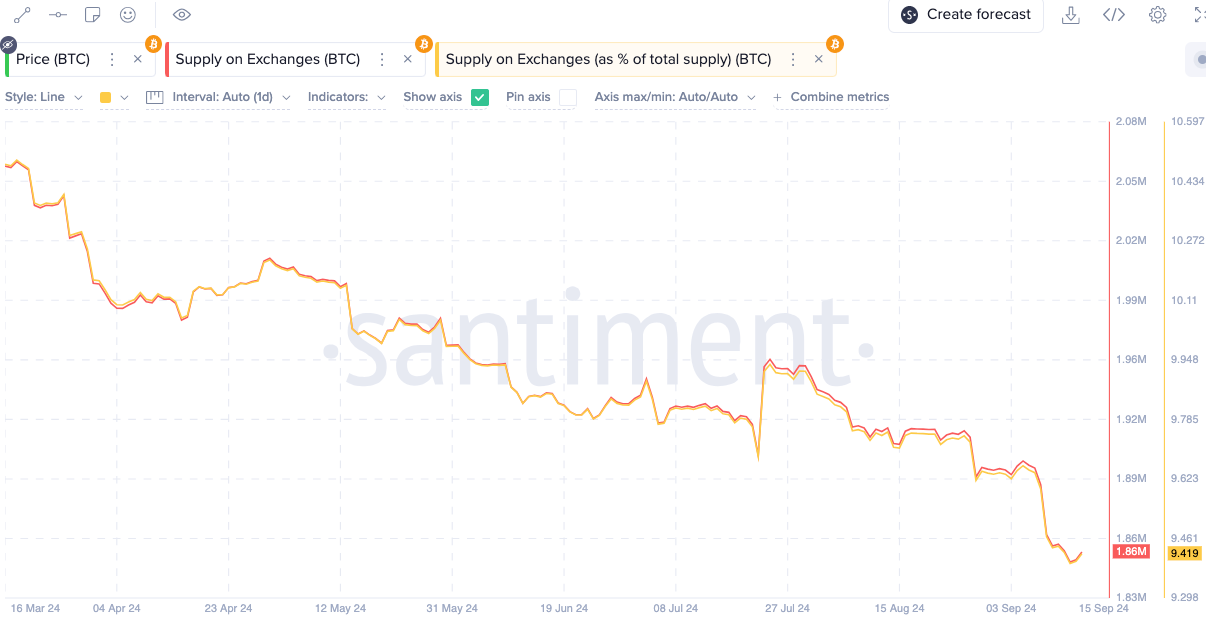Image resolution: width=1206 pixels, height=624 pixels.
Task: Remove Supply on Exchanges as % metric
Action: (x=818, y=59)
